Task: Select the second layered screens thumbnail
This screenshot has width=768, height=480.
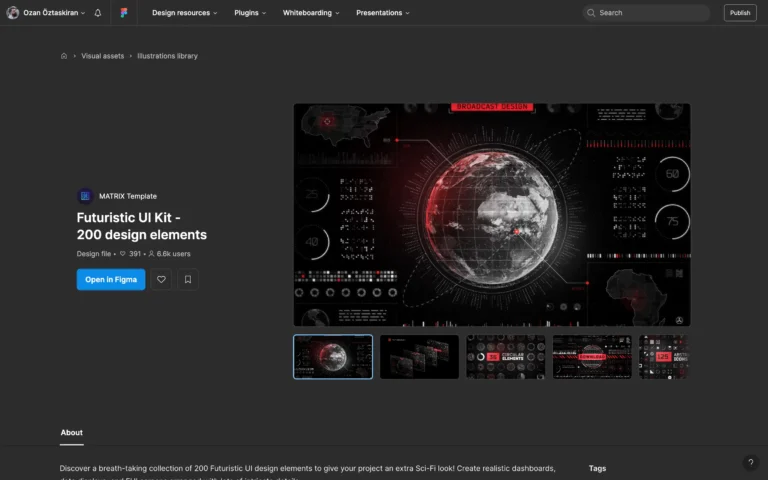Action: [419, 357]
